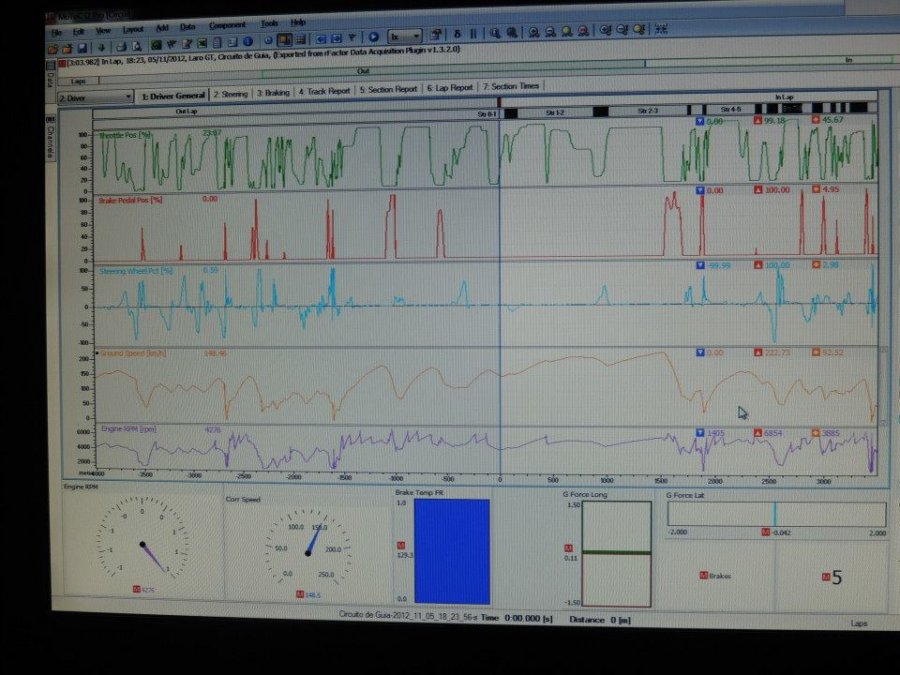
Task: Click the delta symbol icon
Action: tap(457, 34)
